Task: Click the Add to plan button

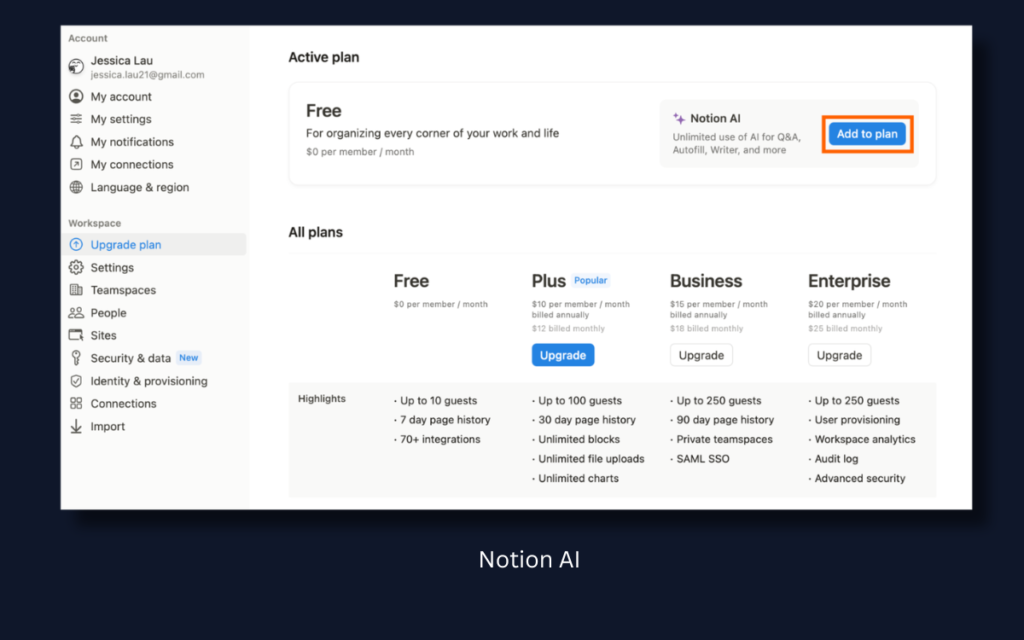Action: pos(866,133)
